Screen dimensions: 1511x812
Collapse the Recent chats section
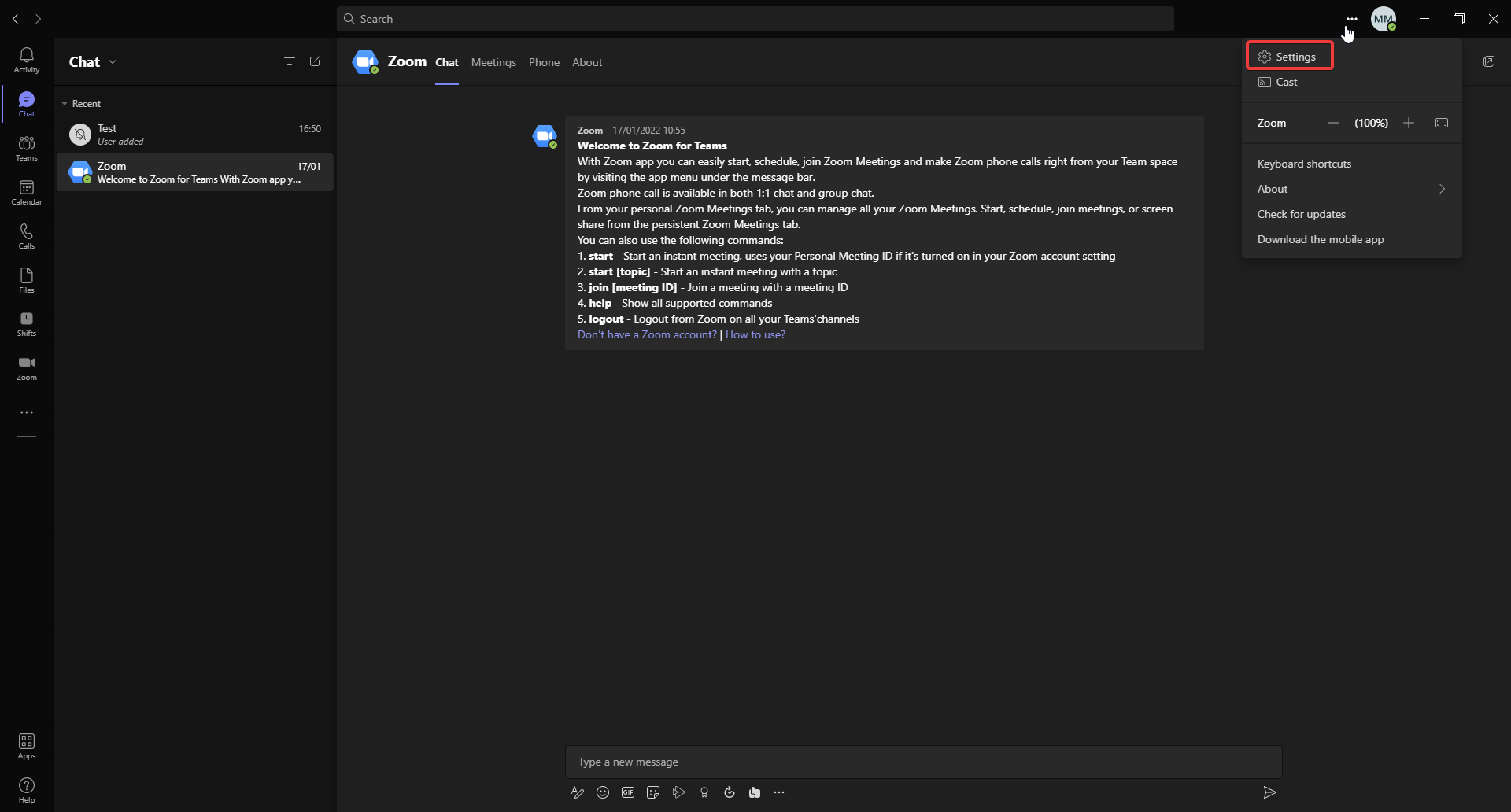(x=65, y=104)
